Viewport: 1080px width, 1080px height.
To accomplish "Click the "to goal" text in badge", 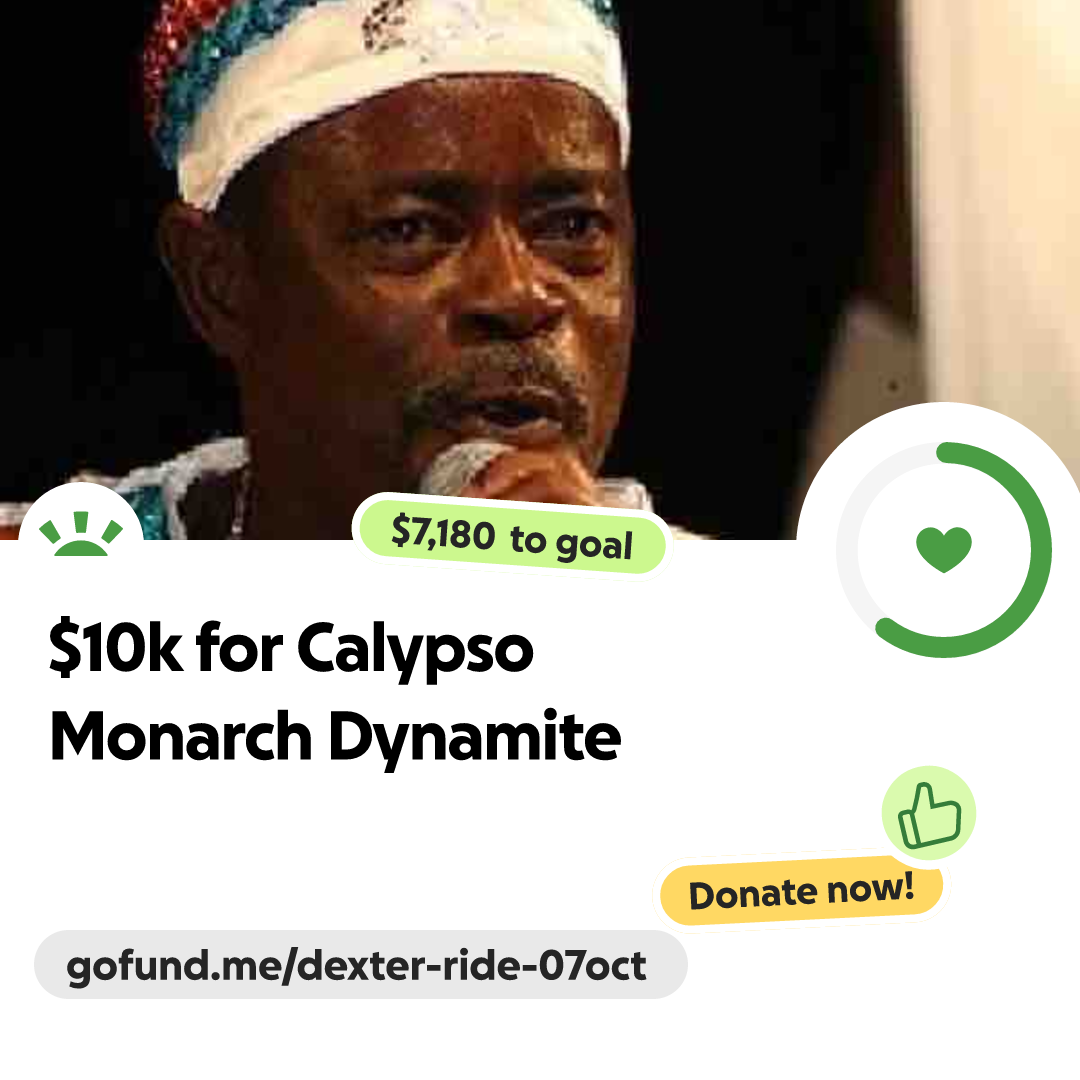I will coord(571,544).
